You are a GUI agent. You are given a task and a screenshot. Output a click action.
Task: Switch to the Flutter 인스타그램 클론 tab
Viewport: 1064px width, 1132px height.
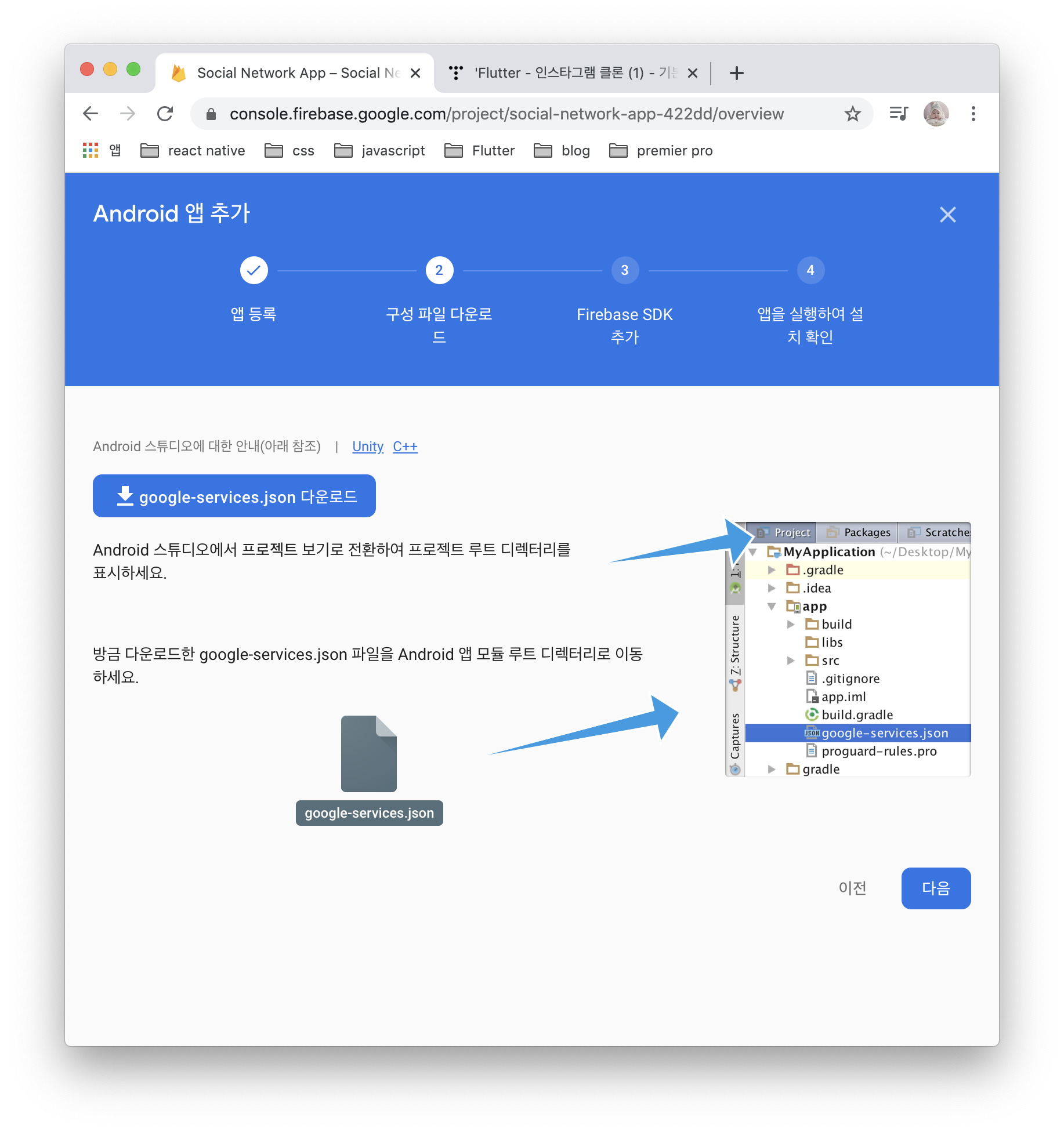[x=573, y=73]
